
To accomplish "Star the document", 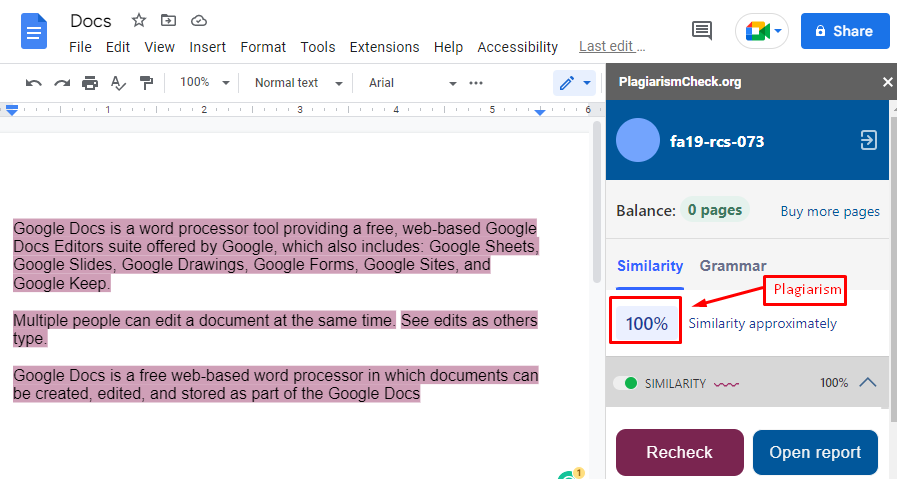I will coord(138,21).
